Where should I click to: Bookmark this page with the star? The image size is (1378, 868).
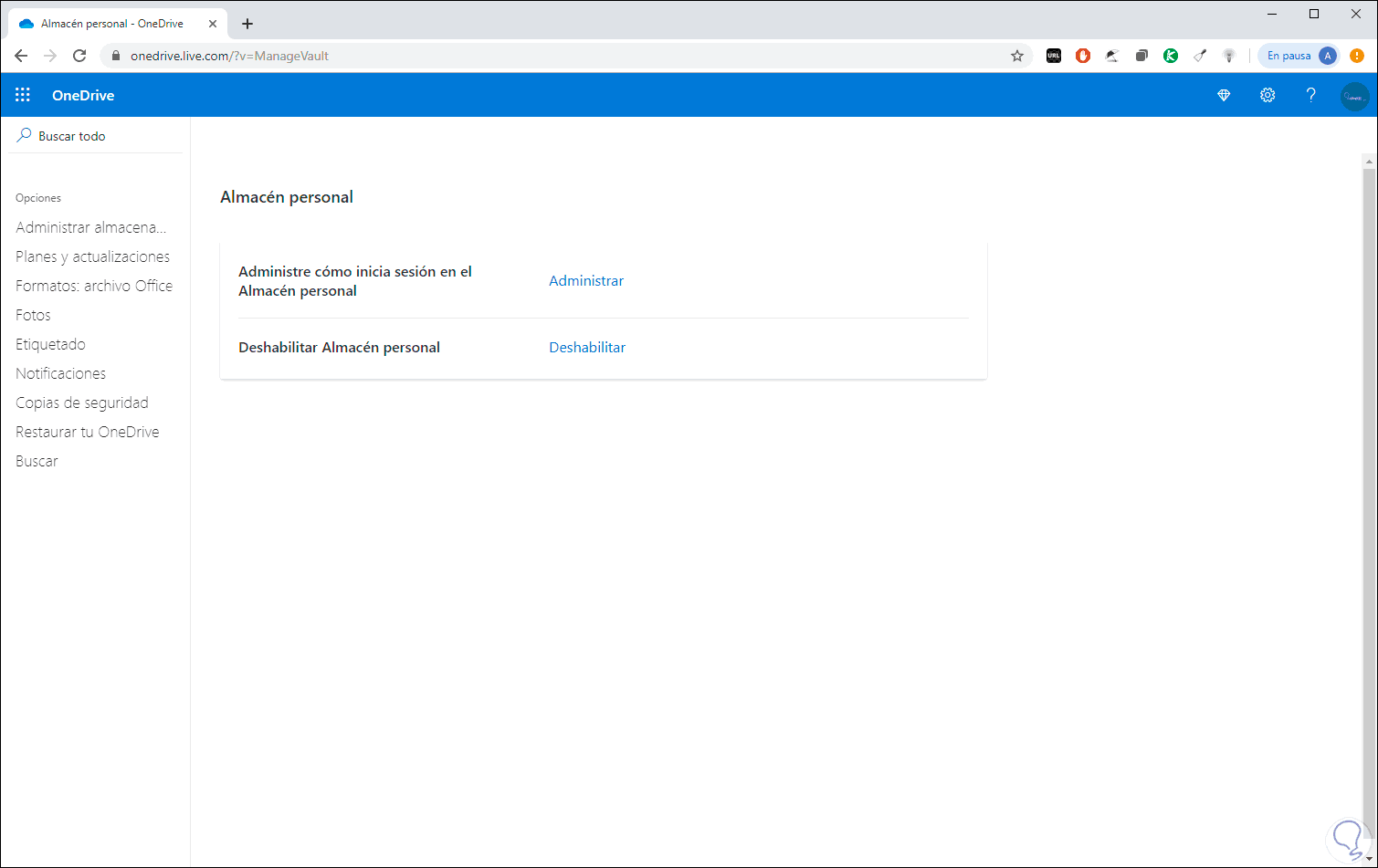[x=1017, y=56]
